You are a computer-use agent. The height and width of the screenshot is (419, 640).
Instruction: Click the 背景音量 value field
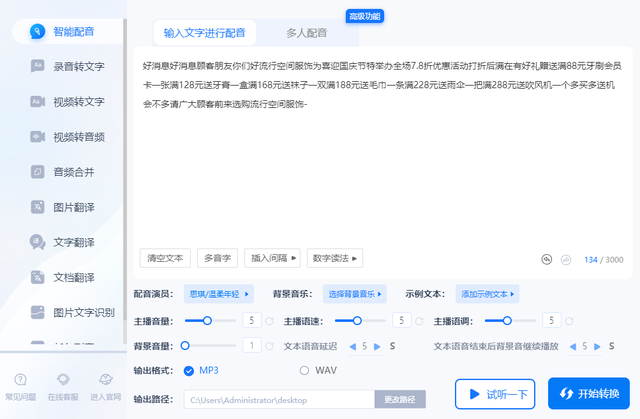[252, 346]
